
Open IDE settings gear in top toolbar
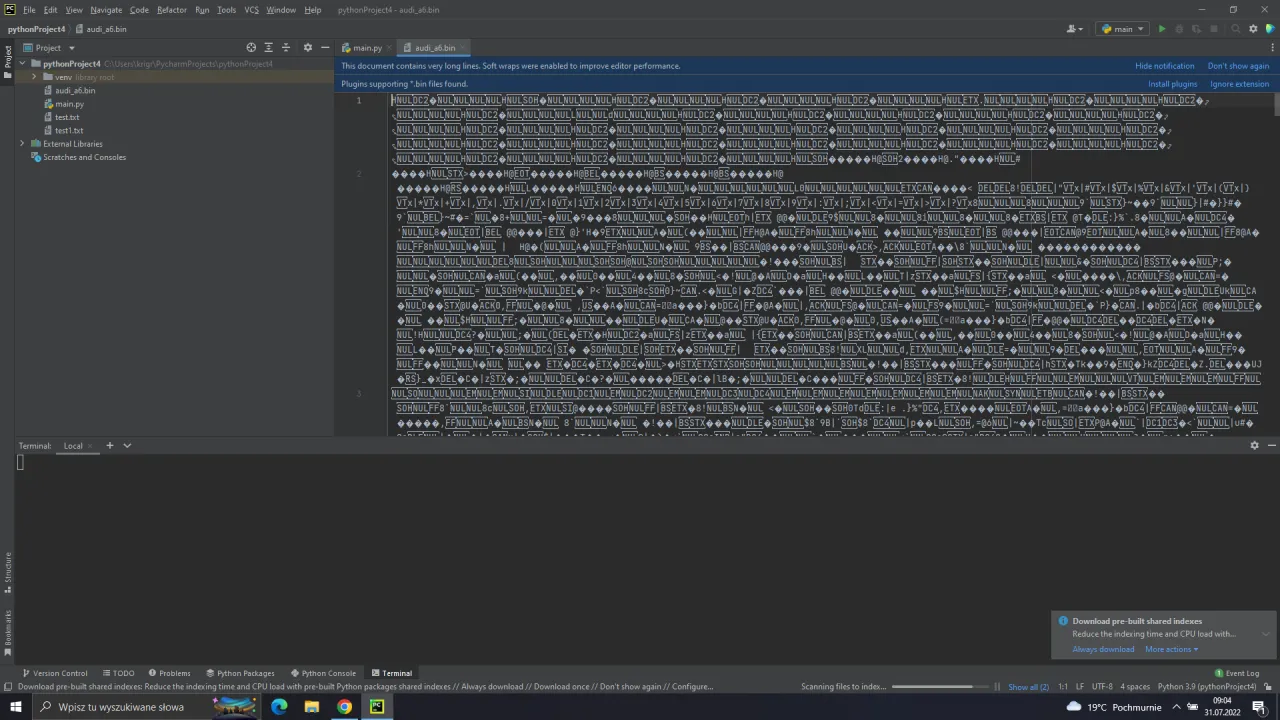coord(1253,29)
